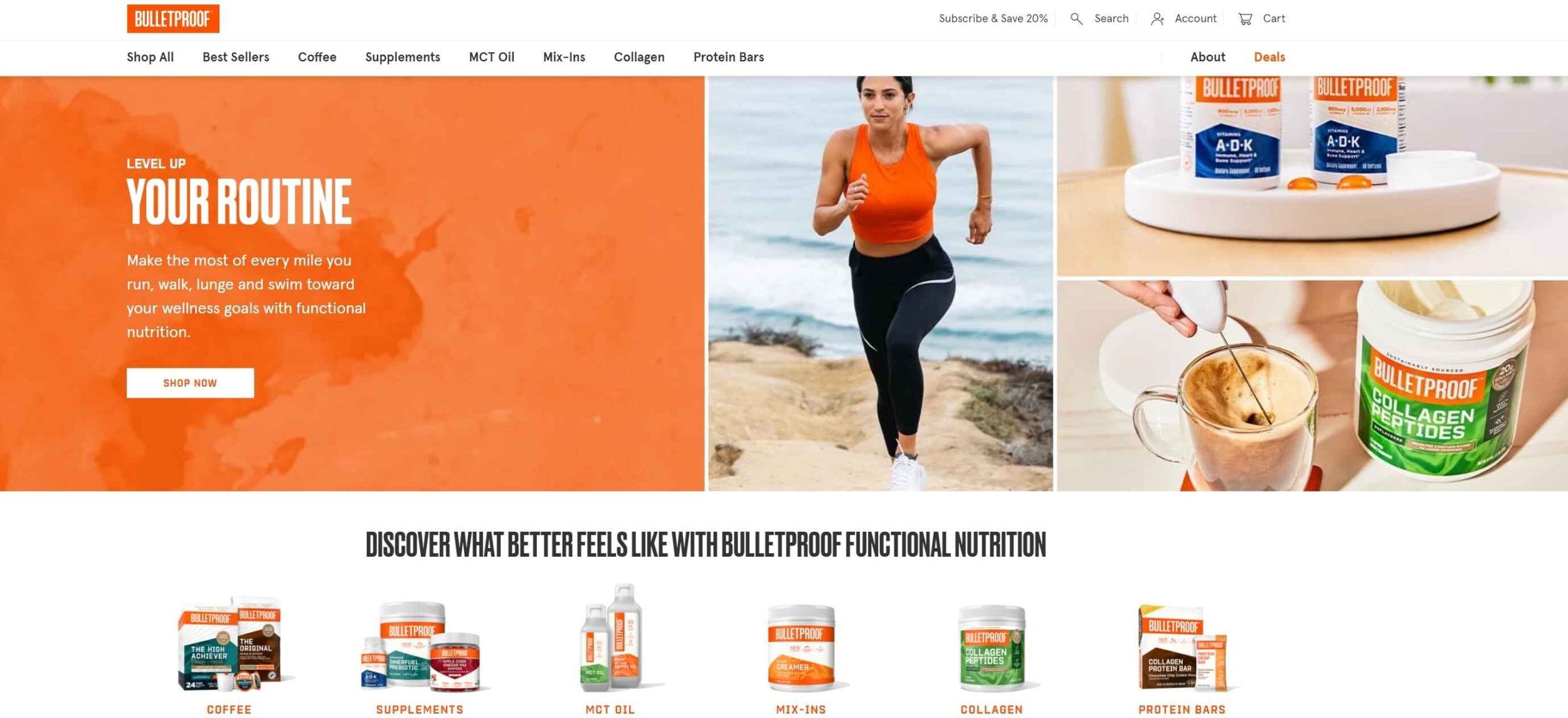1568x718 pixels.
Task: Click the Subscribe & Save 20% link
Action: (x=993, y=19)
